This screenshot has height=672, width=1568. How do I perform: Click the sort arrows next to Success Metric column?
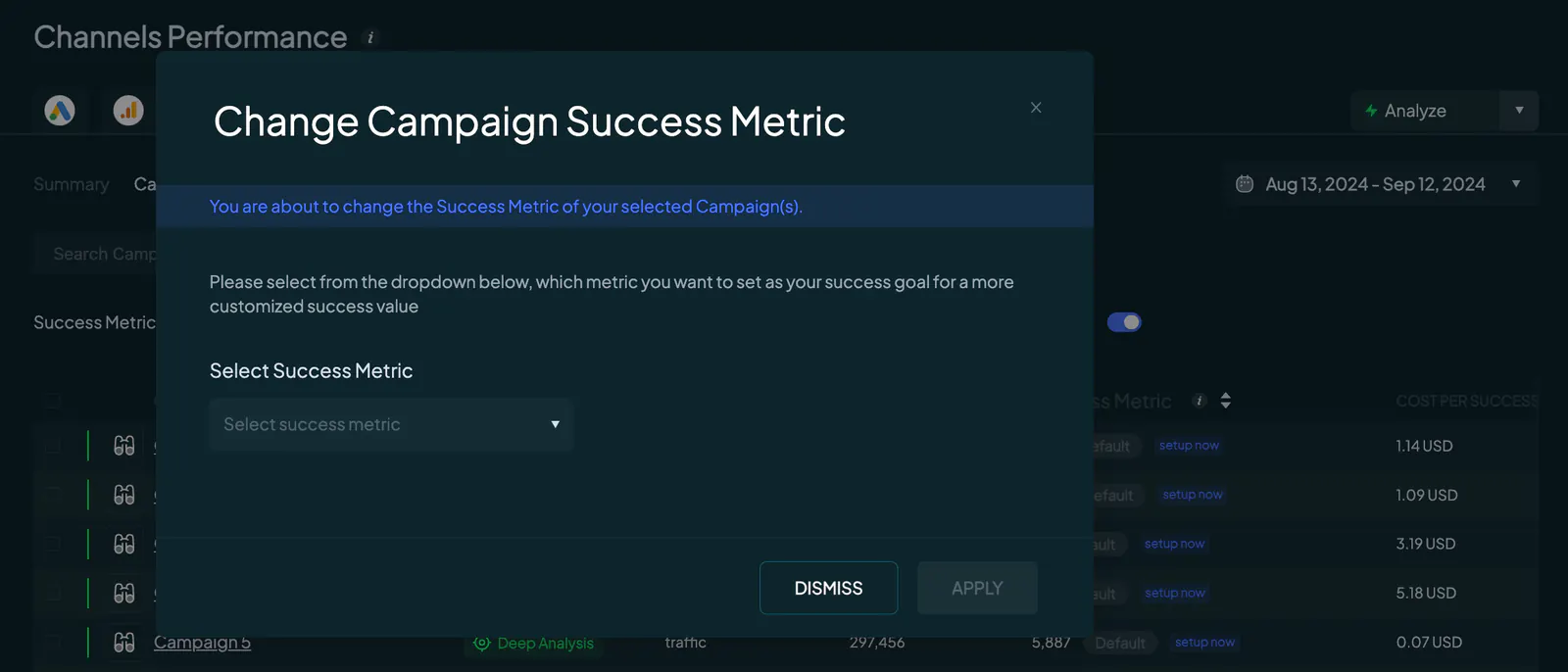click(1226, 401)
